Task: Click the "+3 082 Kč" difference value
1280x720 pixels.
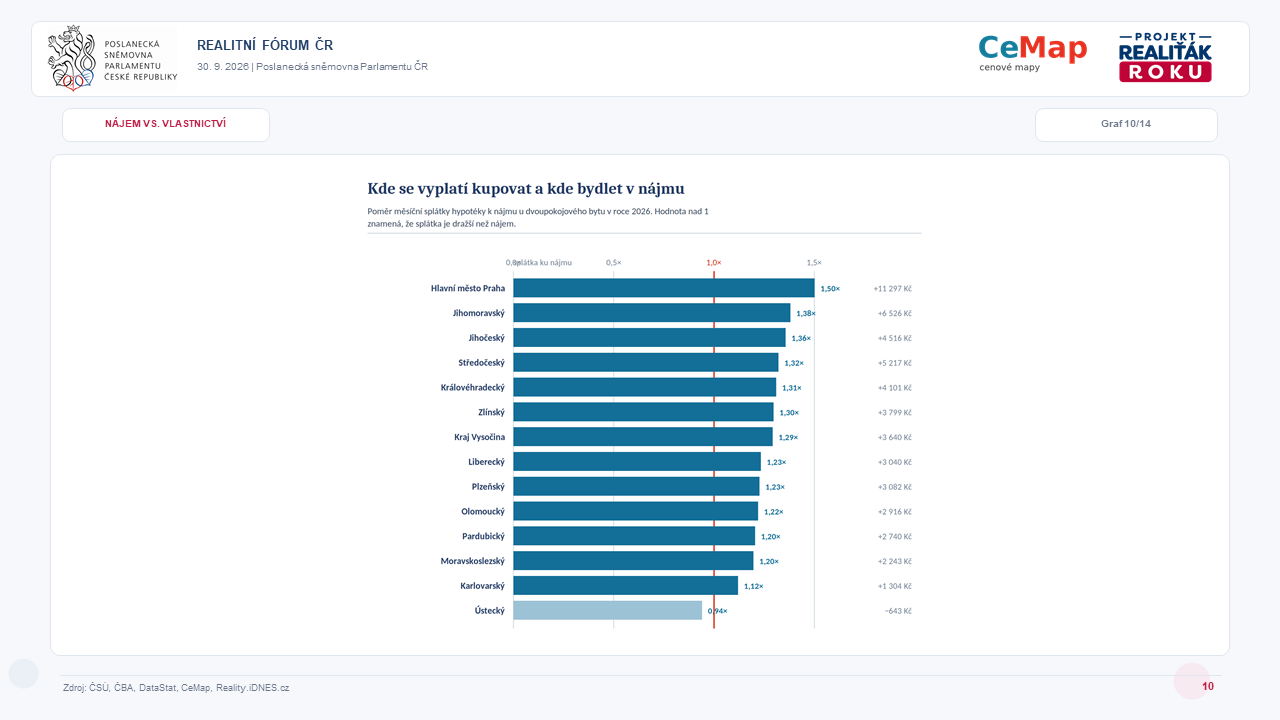Action: click(x=895, y=487)
